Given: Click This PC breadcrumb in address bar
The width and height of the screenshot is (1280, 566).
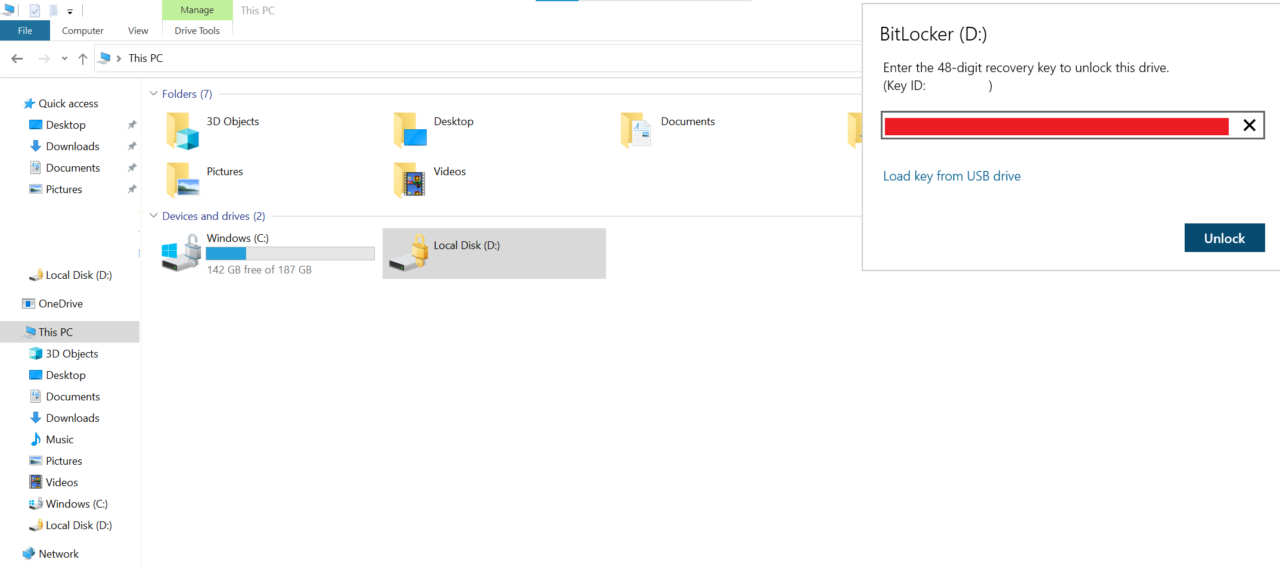Looking at the screenshot, I should [145, 58].
